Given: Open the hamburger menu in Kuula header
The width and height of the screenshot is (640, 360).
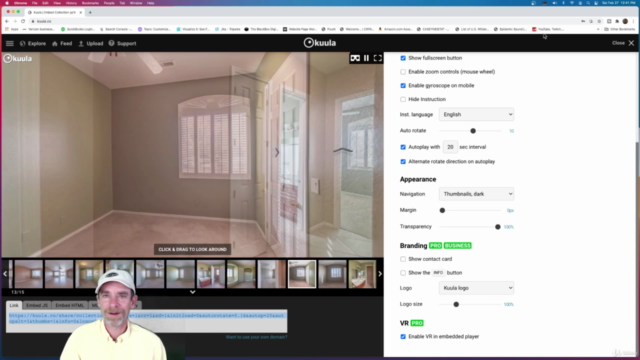Looking at the screenshot, I should coord(10,43).
